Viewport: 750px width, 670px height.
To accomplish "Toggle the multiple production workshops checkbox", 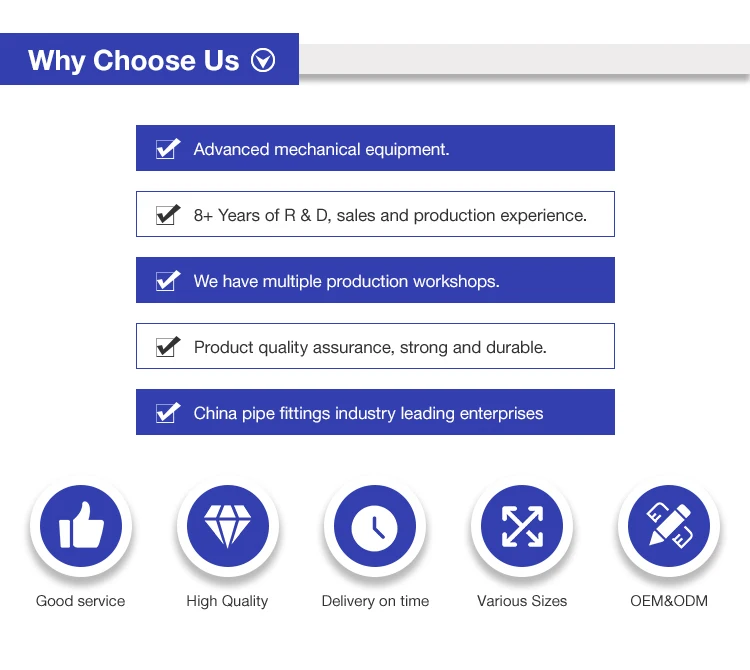I will coord(167,281).
